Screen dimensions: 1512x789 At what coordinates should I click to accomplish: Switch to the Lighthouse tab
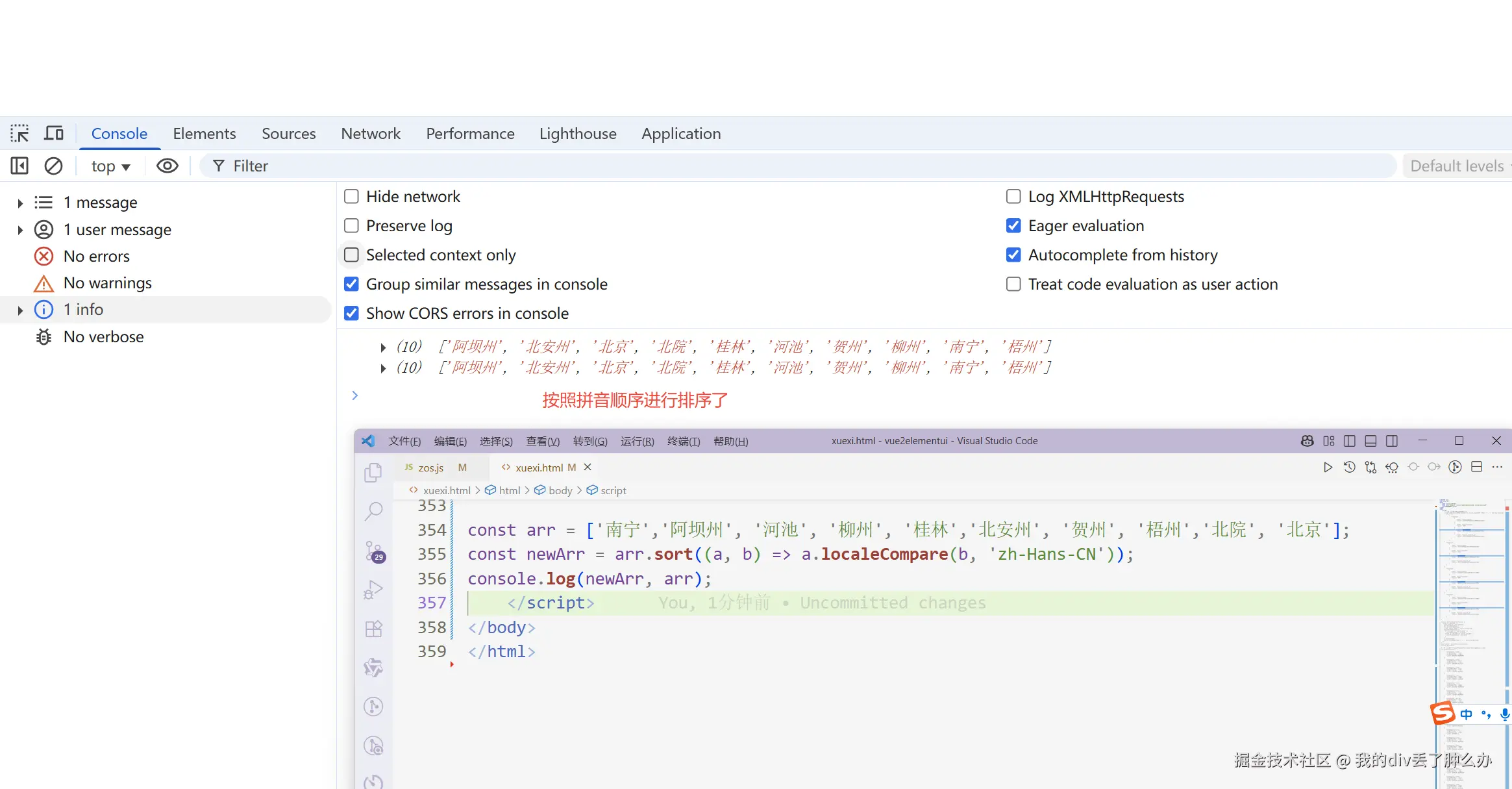(x=577, y=134)
